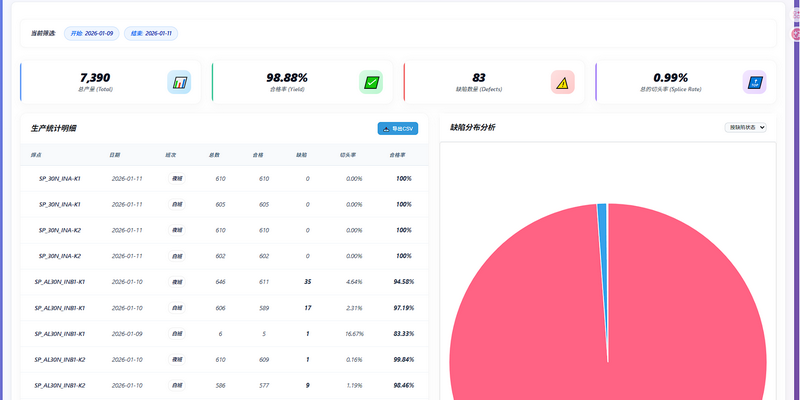The image size is (800, 400).
Task: Click the defect count cell showing 17
Action: (307, 308)
